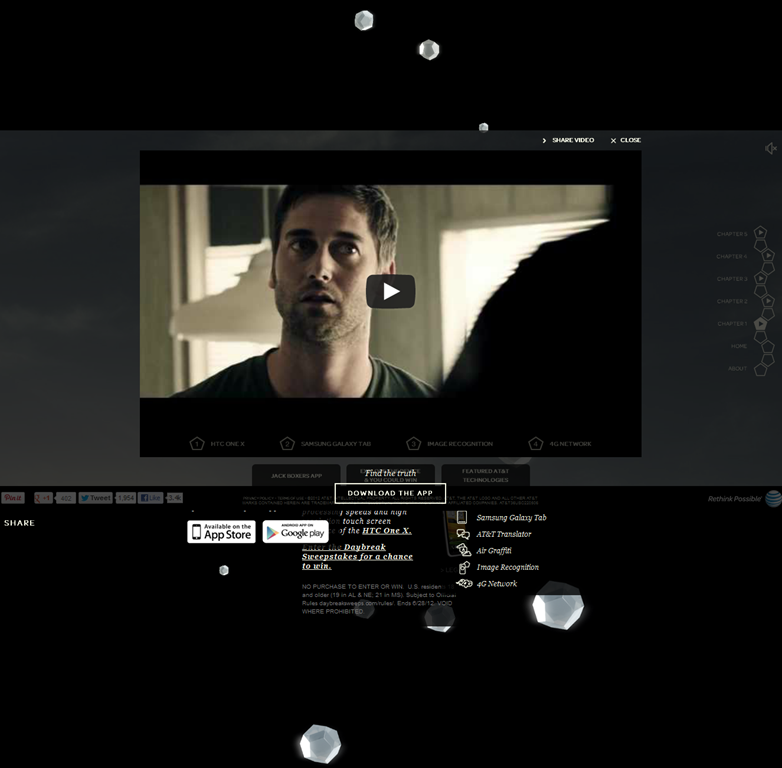The image size is (782, 768).
Task: Open Chapter 3 pentagon play icon
Action: click(x=760, y=278)
